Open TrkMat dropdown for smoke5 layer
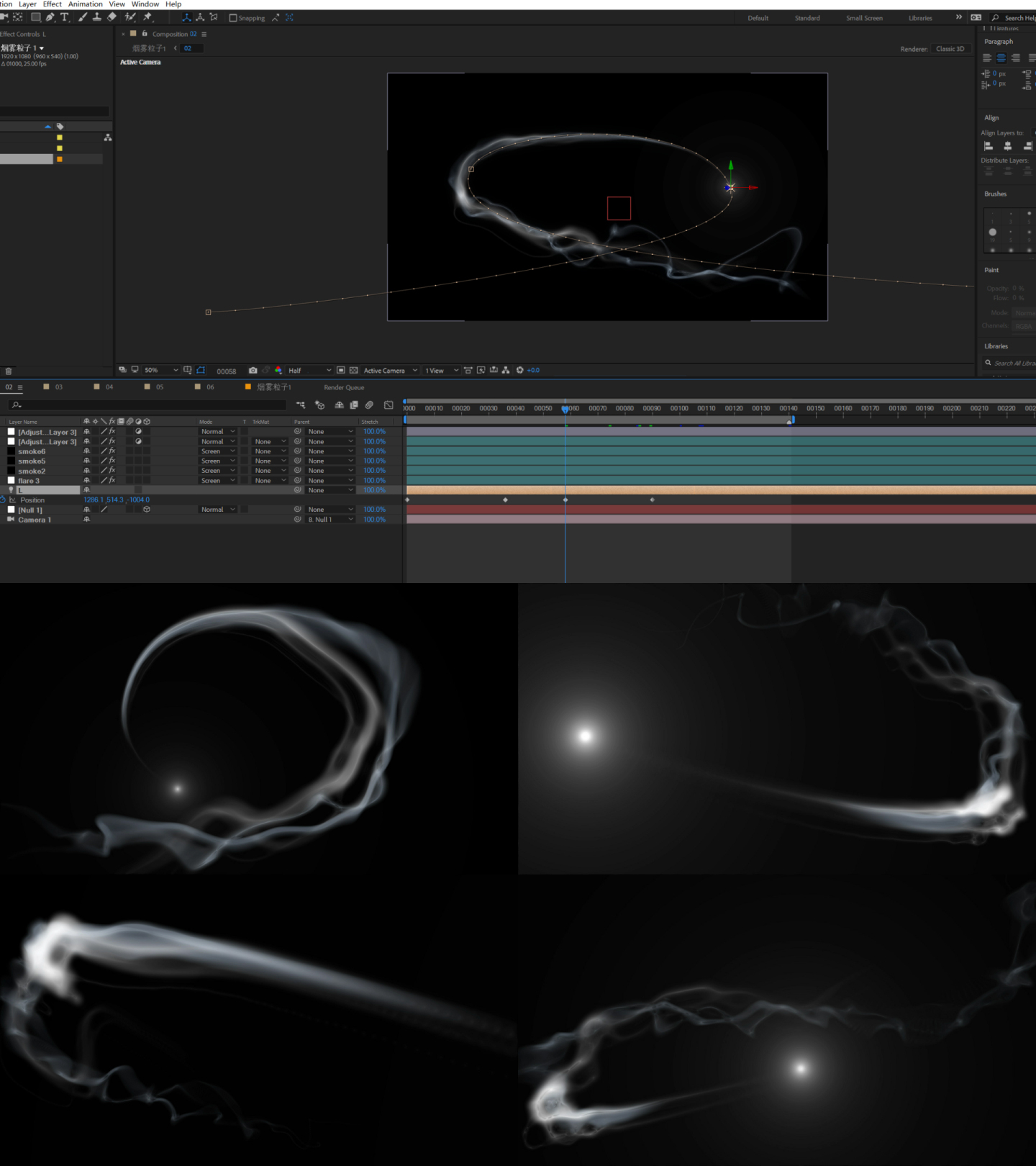1036x1166 pixels. (270, 461)
